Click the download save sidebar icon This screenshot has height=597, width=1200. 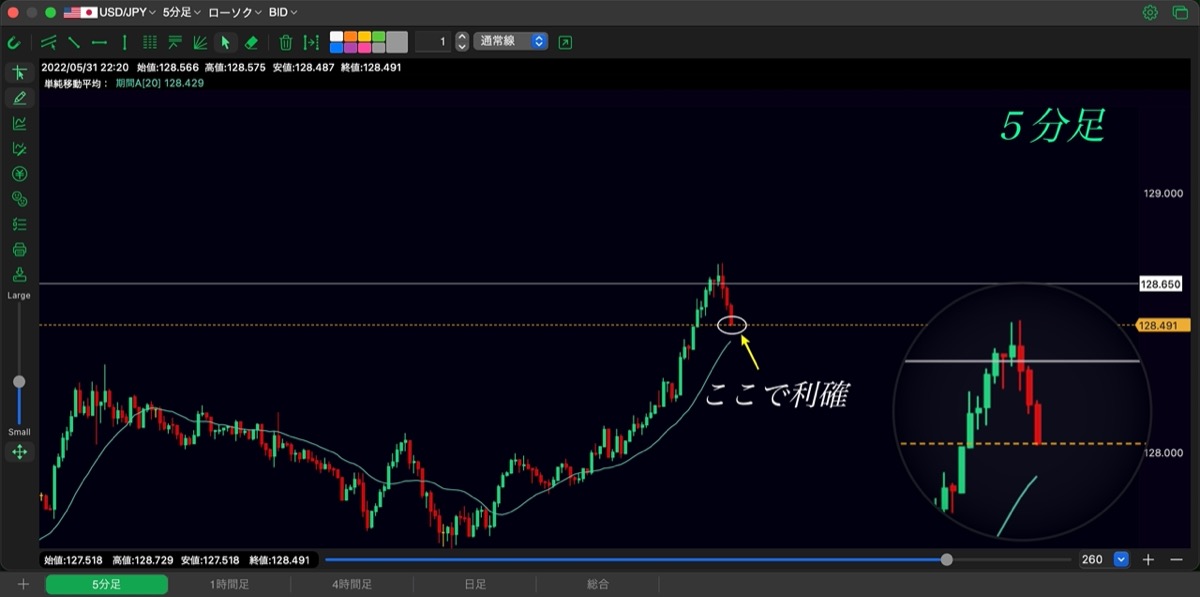(x=19, y=275)
